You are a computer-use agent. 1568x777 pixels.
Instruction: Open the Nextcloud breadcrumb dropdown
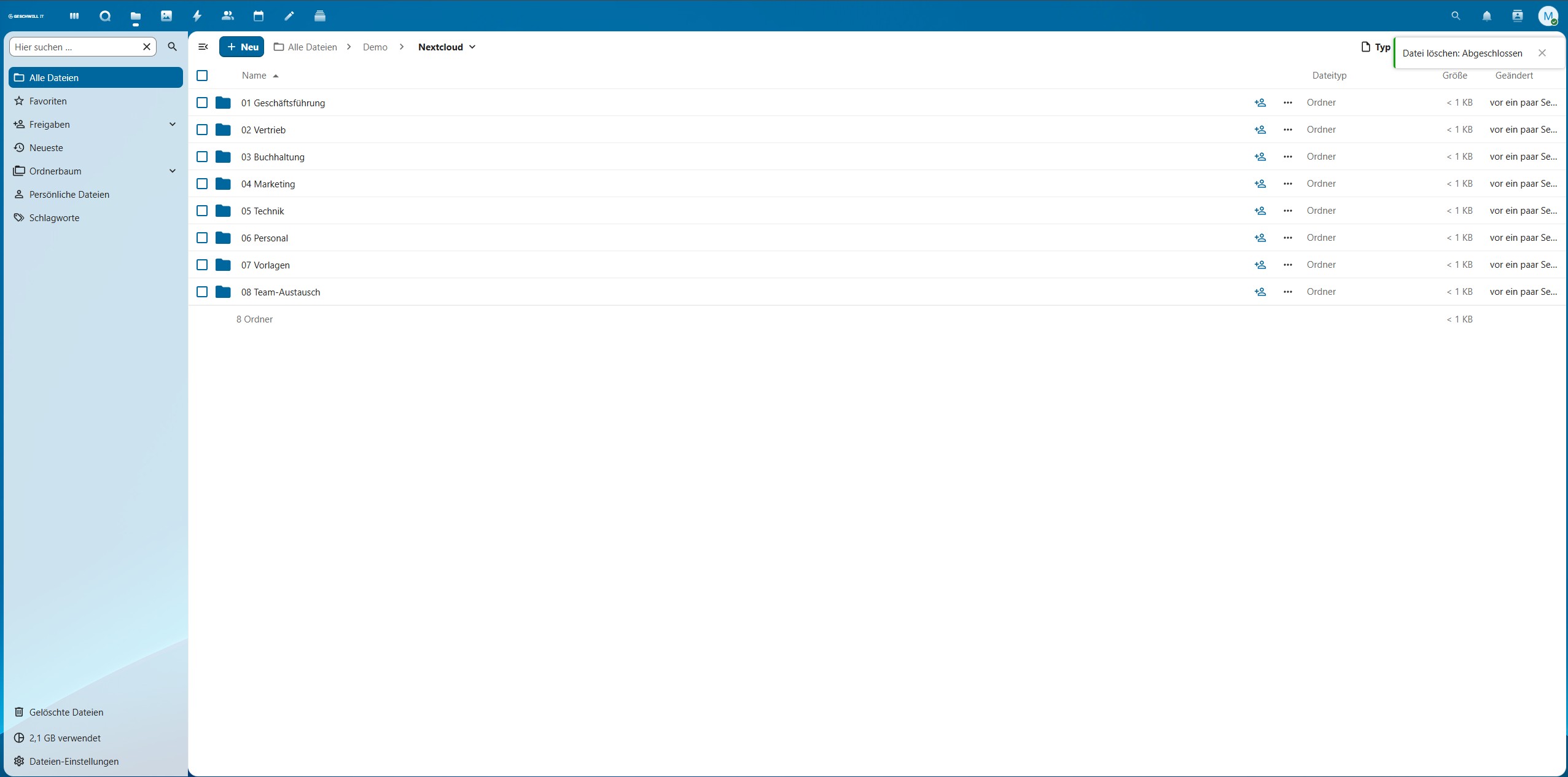[x=447, y=47]
